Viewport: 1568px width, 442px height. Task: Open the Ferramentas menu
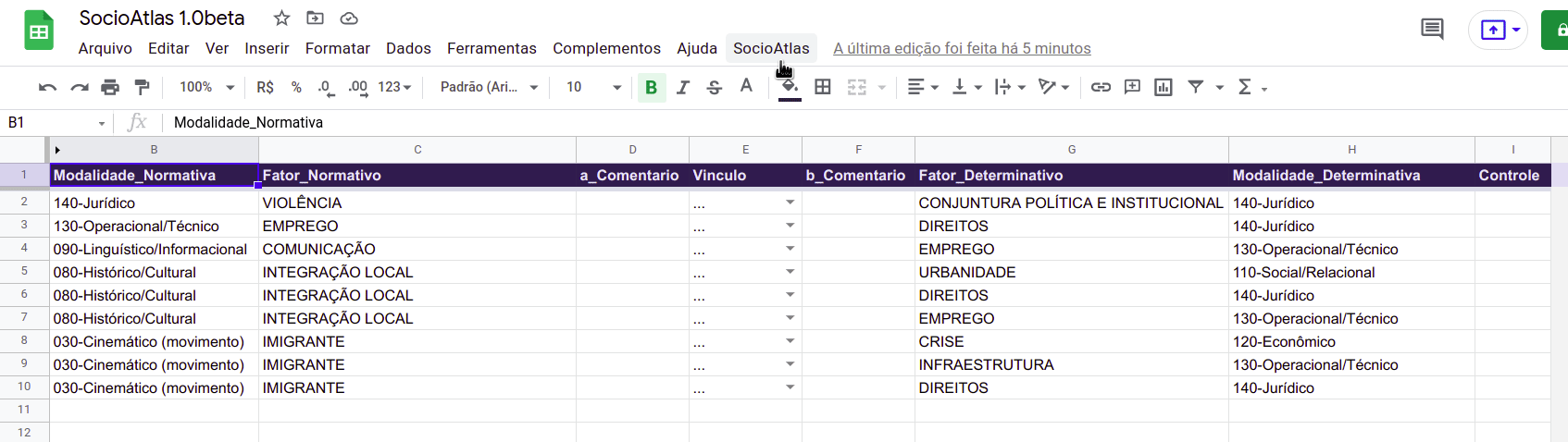click(492, 48)
